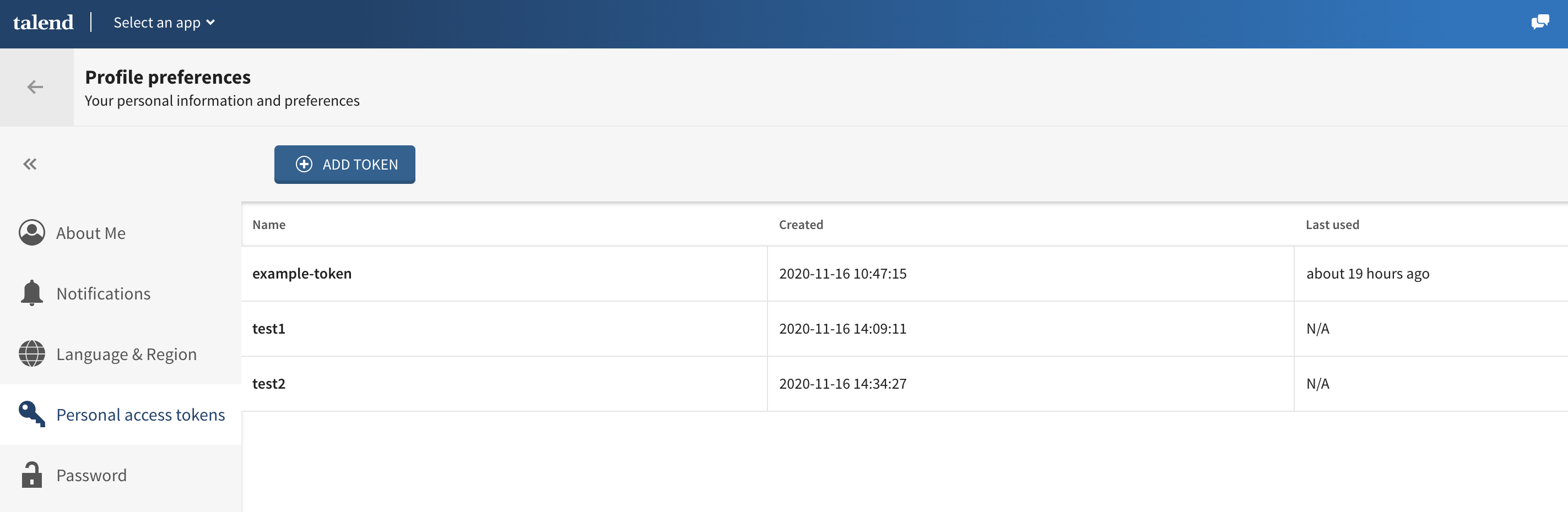
Task: Select the test1 token entry
Action: click(x=268, y=329)
